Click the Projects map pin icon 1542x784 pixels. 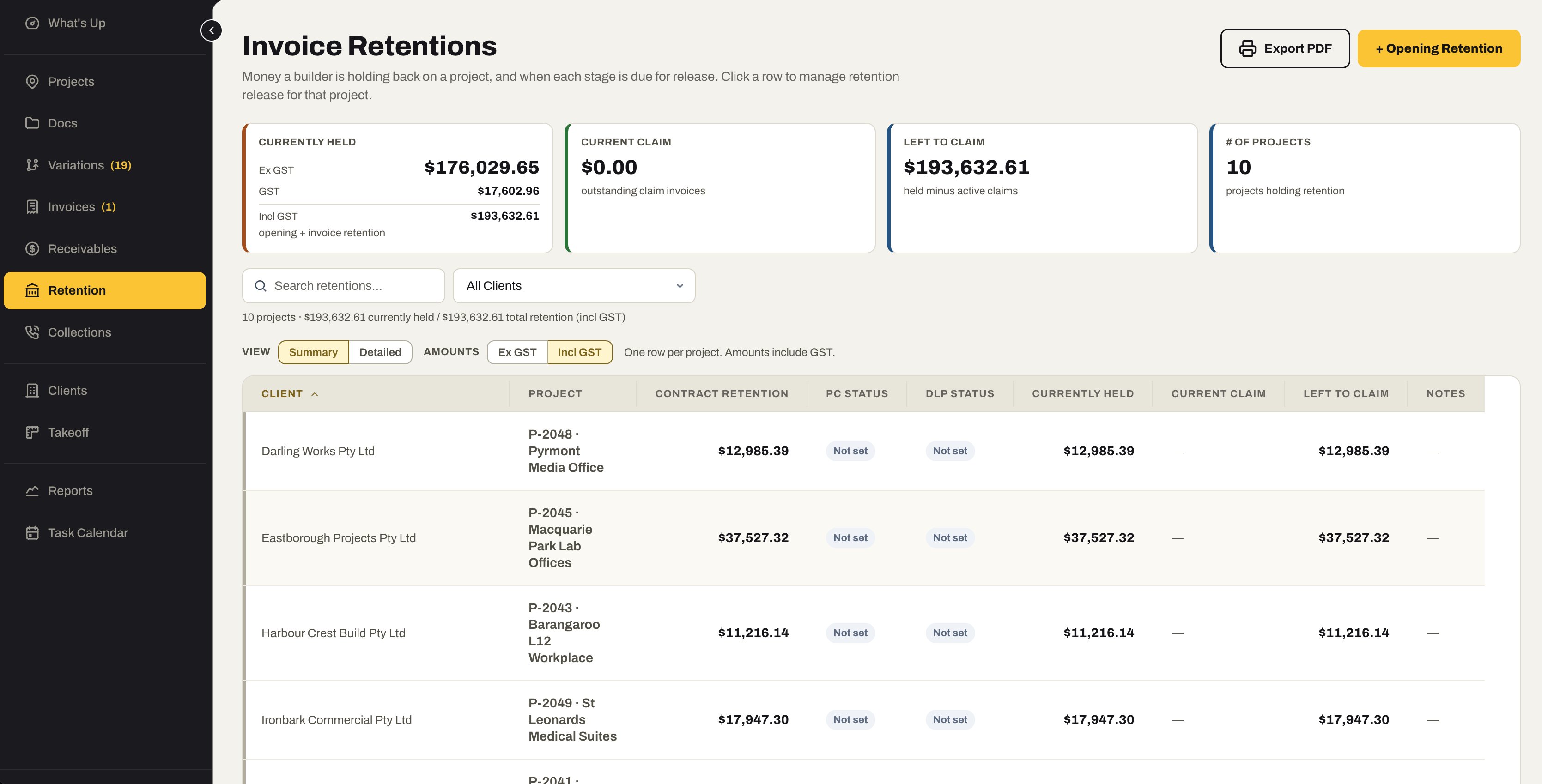pos(32,81)
